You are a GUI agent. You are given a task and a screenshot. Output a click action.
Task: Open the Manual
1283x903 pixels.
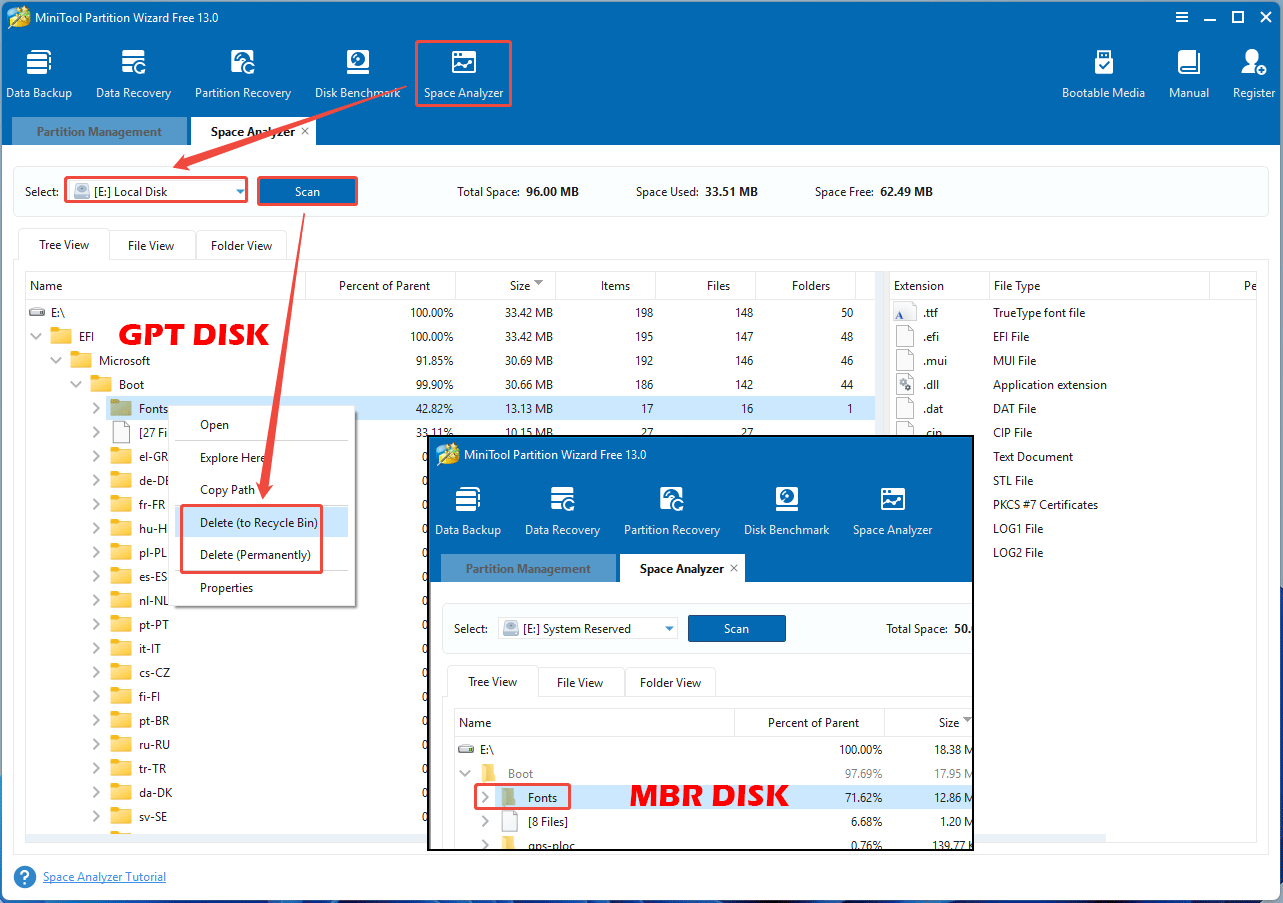click(1188, 71)
